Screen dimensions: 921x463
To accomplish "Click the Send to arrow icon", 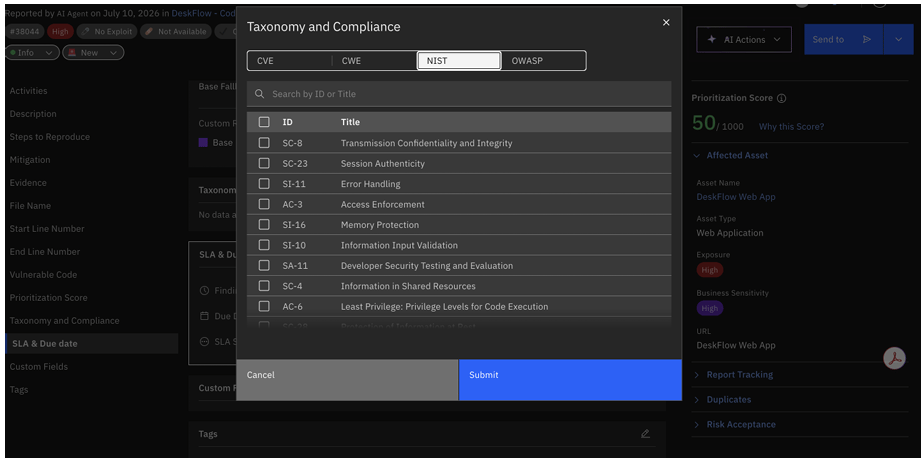I will coord(866,39).
